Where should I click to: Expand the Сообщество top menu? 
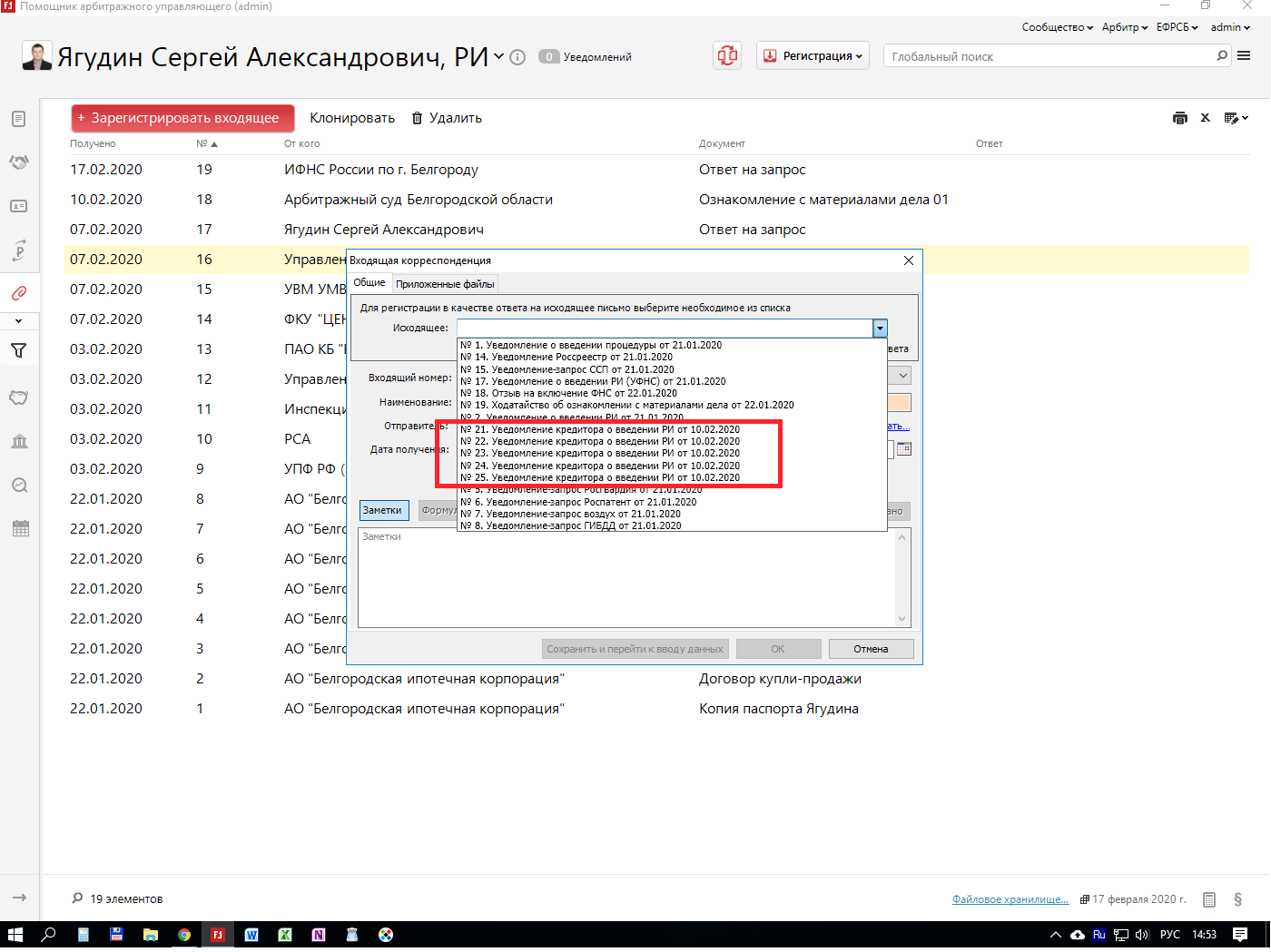pos(1057,27)
